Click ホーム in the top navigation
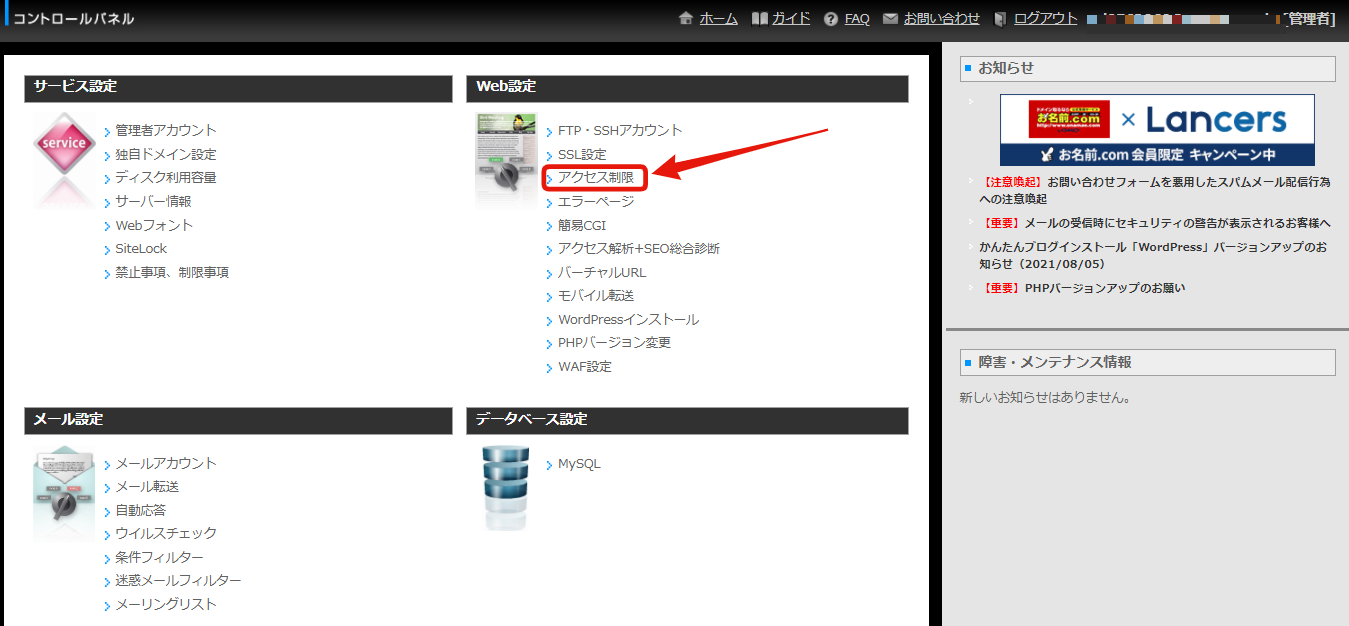This screenshot has width=1349, height=626. (718, 19)
